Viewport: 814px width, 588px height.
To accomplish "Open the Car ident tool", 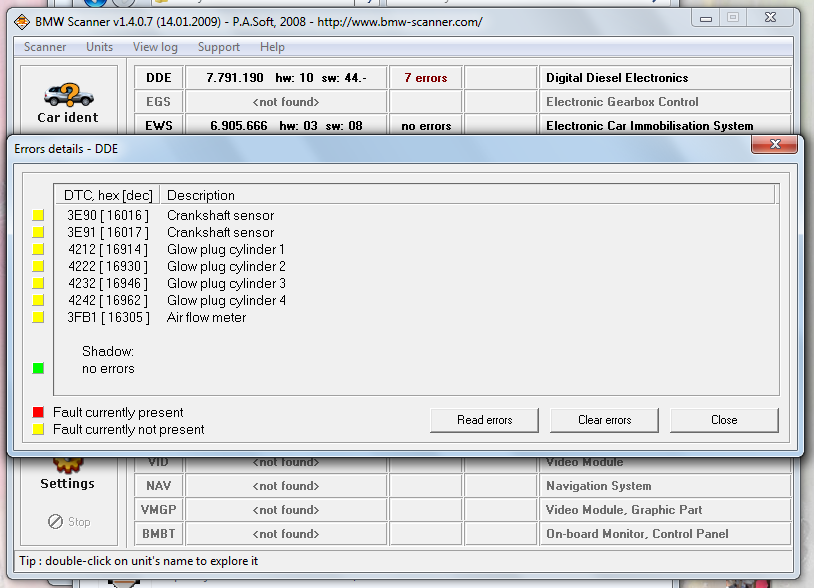I will pyautogui.click(x=68, y=102).
